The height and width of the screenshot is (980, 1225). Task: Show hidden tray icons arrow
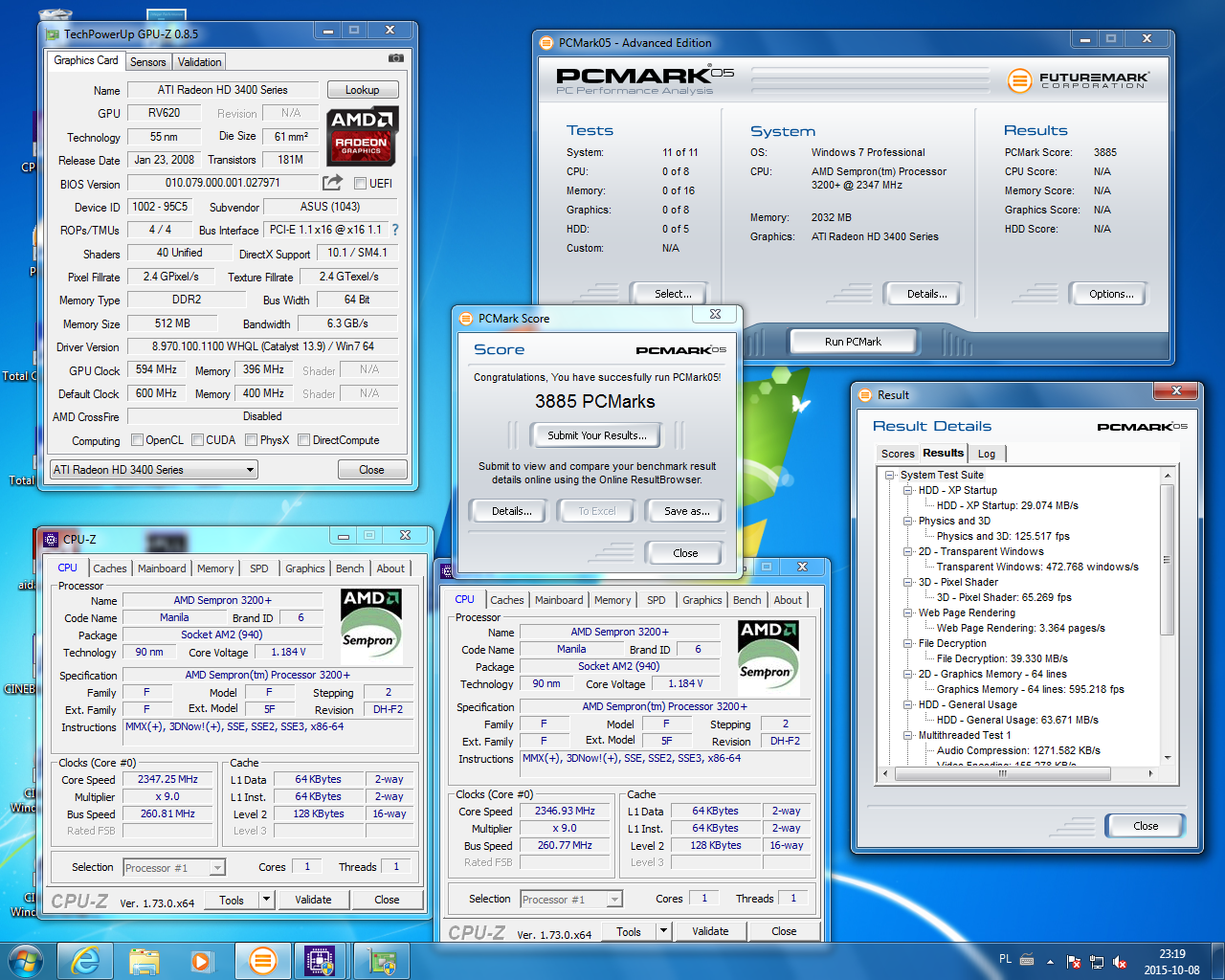coord(1050,961)
